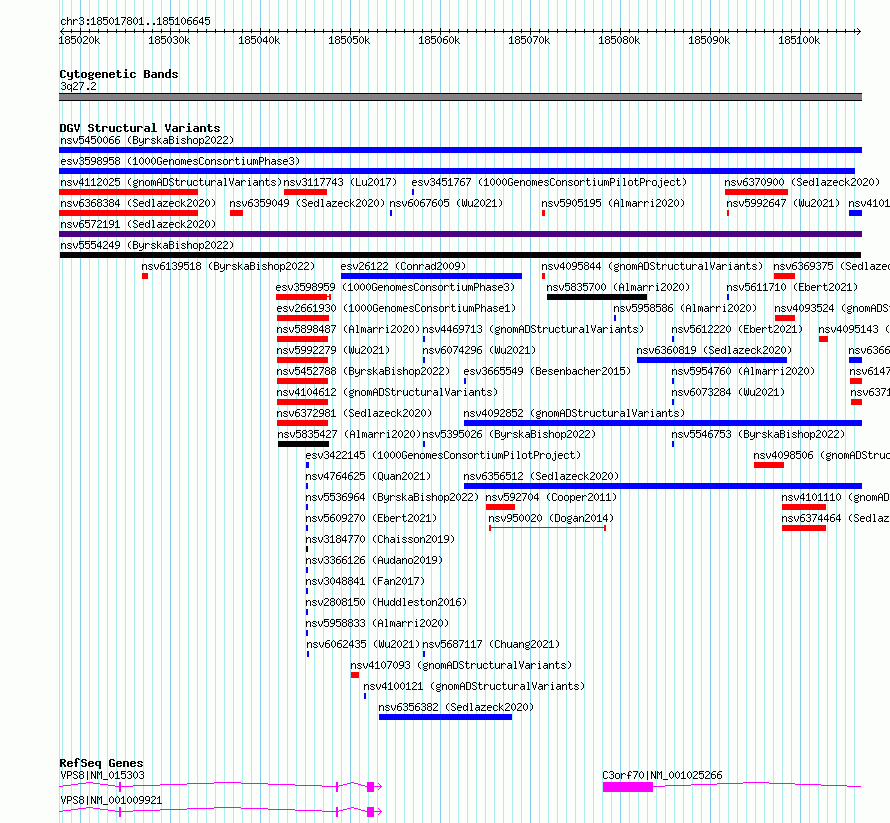Open esv3451767 1000GenomesConsortiumPilotProject entry

(x=549, y=182)
